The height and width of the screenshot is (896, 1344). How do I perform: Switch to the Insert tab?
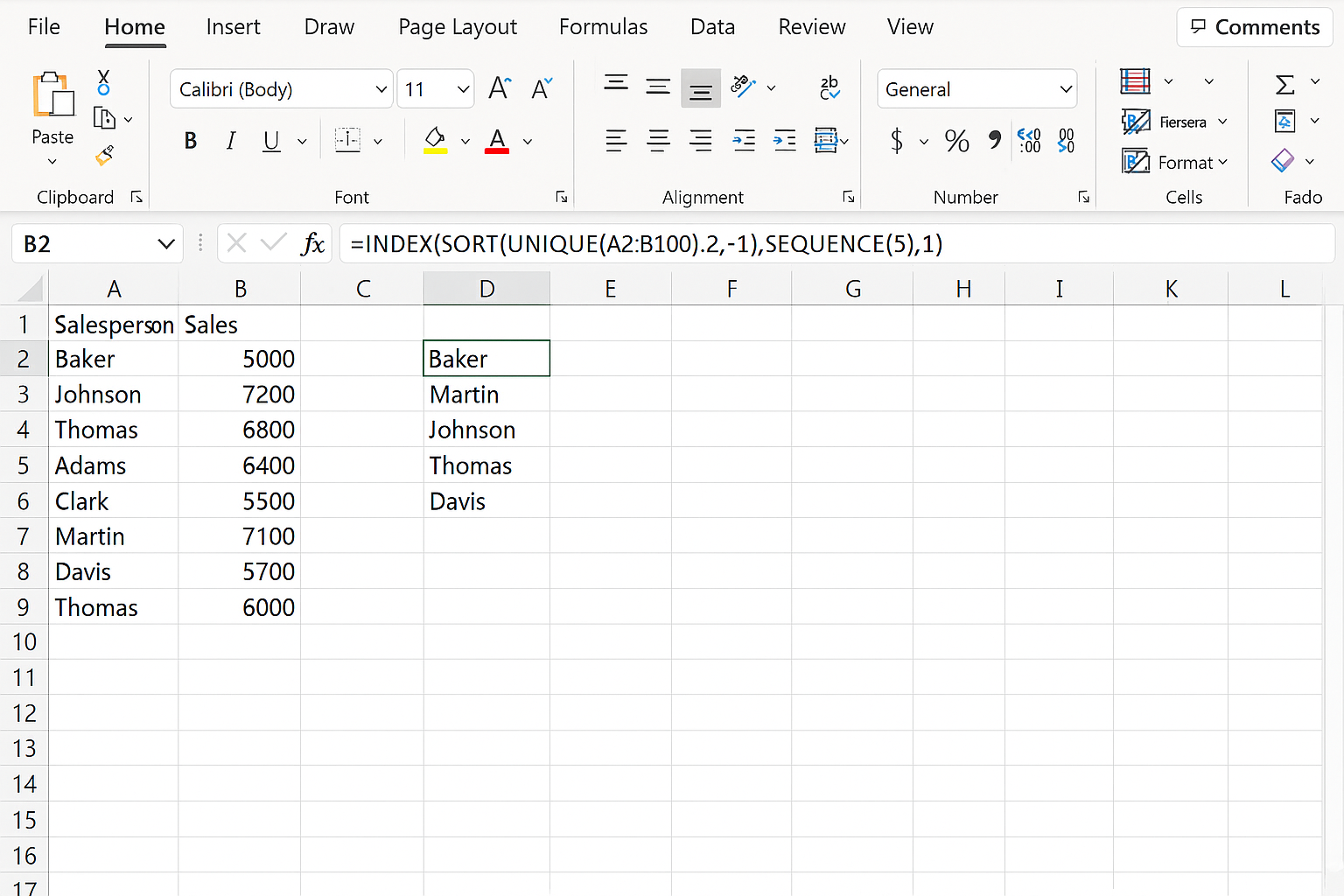point(233,27)
